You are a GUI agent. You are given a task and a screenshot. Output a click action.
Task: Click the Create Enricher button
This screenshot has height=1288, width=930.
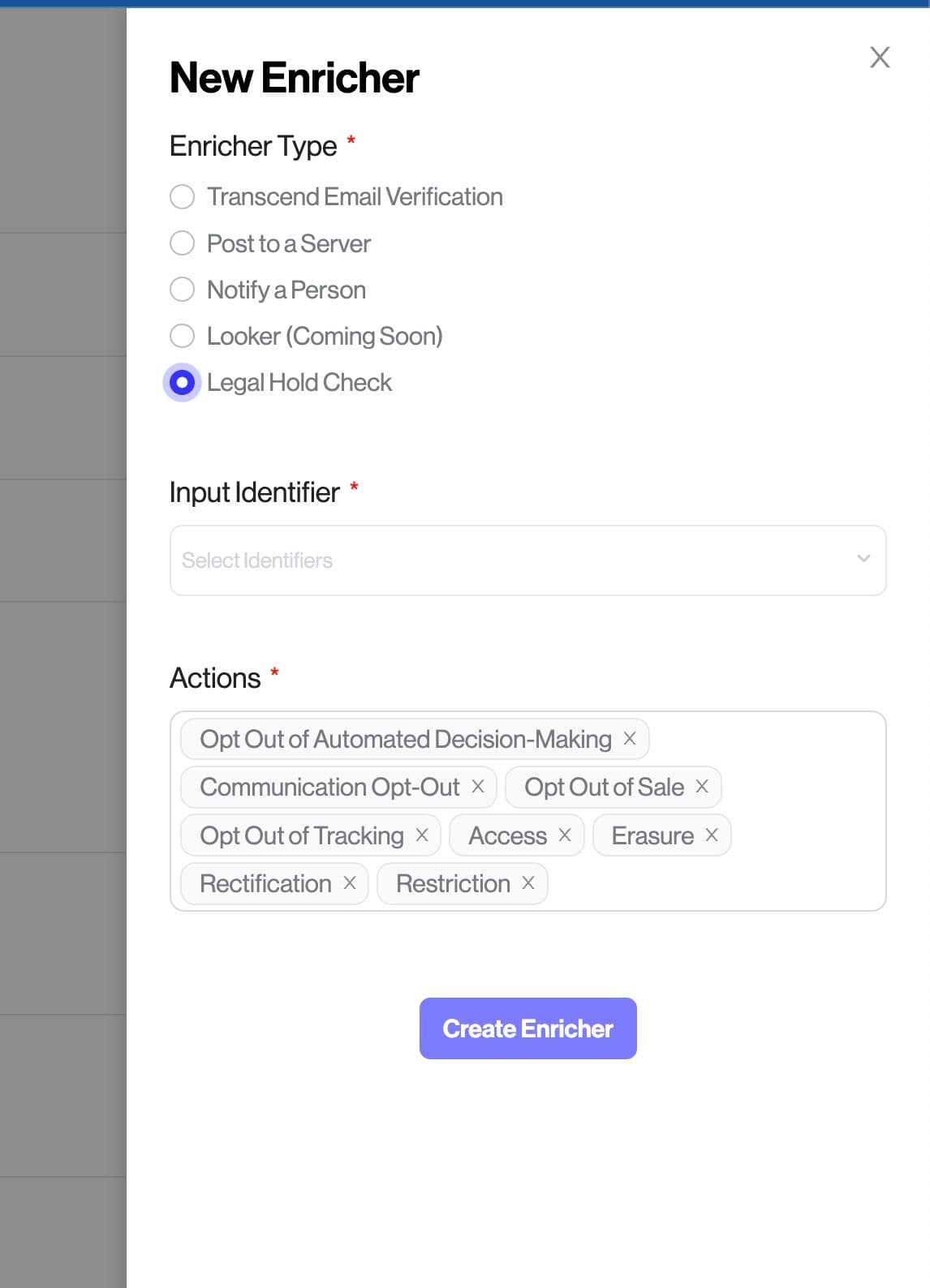point(527,1028)
